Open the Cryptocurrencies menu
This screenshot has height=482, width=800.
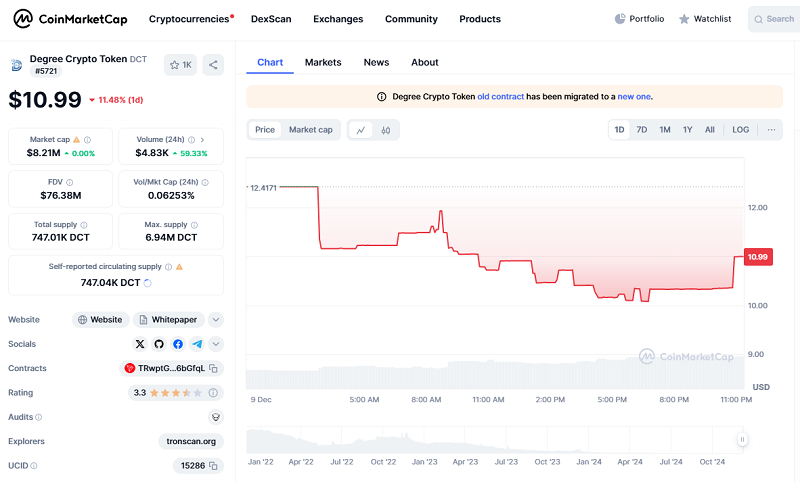191,19
